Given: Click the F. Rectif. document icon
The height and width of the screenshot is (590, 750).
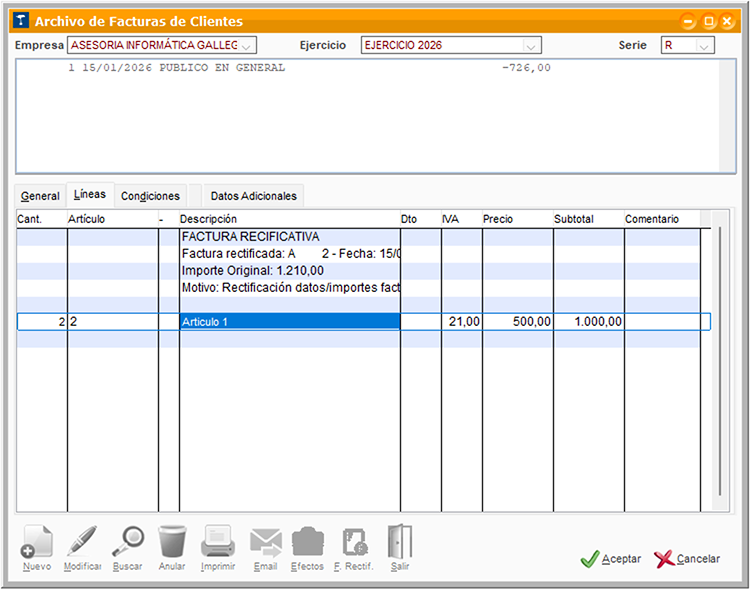Looking at the screenshot, I should pos(354,542).
